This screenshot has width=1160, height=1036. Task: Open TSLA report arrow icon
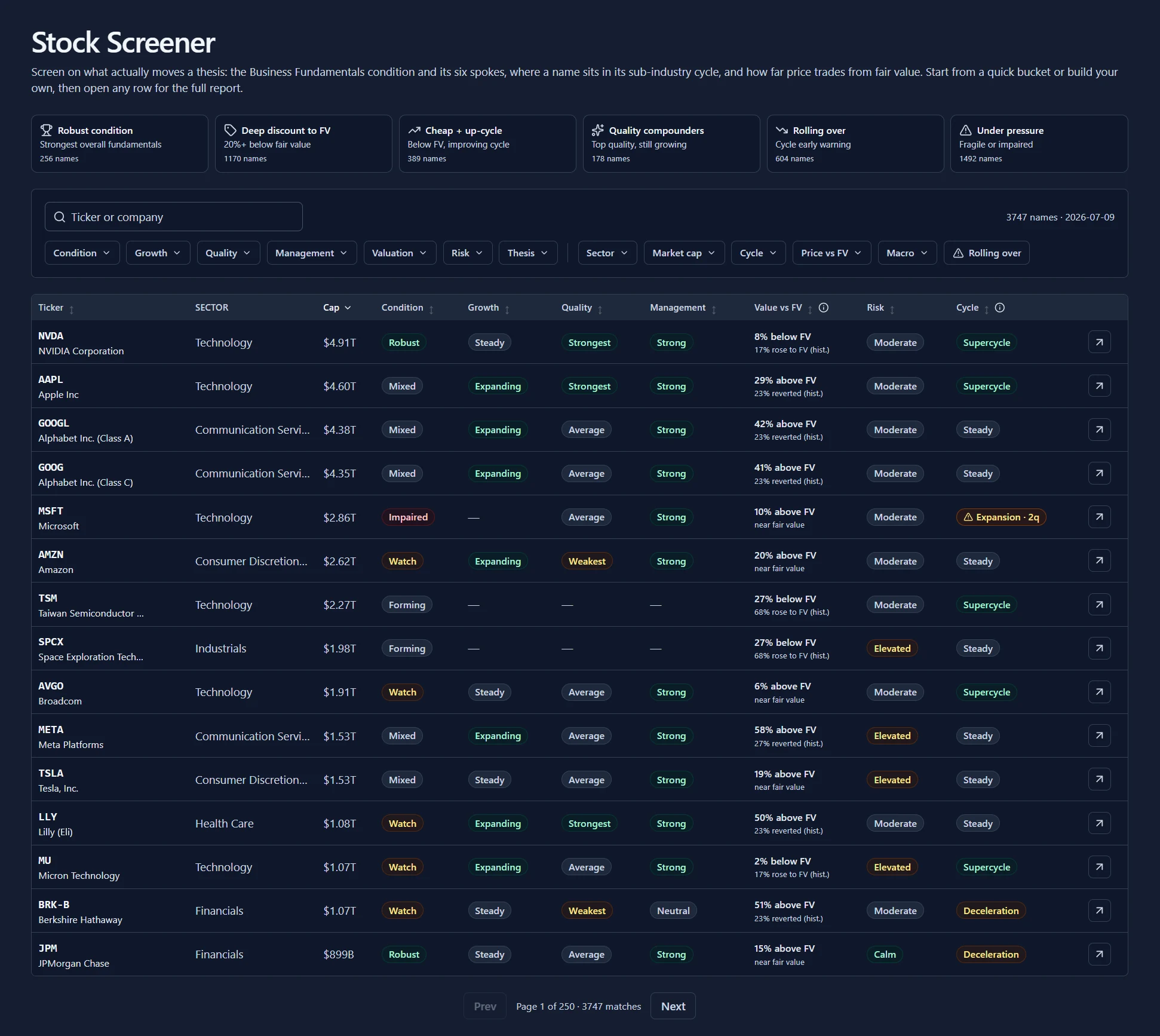point(1099,779)
